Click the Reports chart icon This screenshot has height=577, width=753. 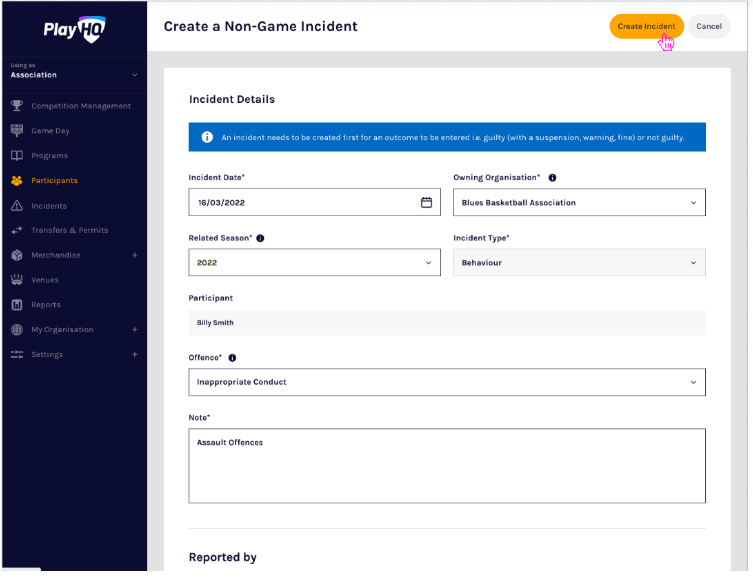[x=17, y=305]
